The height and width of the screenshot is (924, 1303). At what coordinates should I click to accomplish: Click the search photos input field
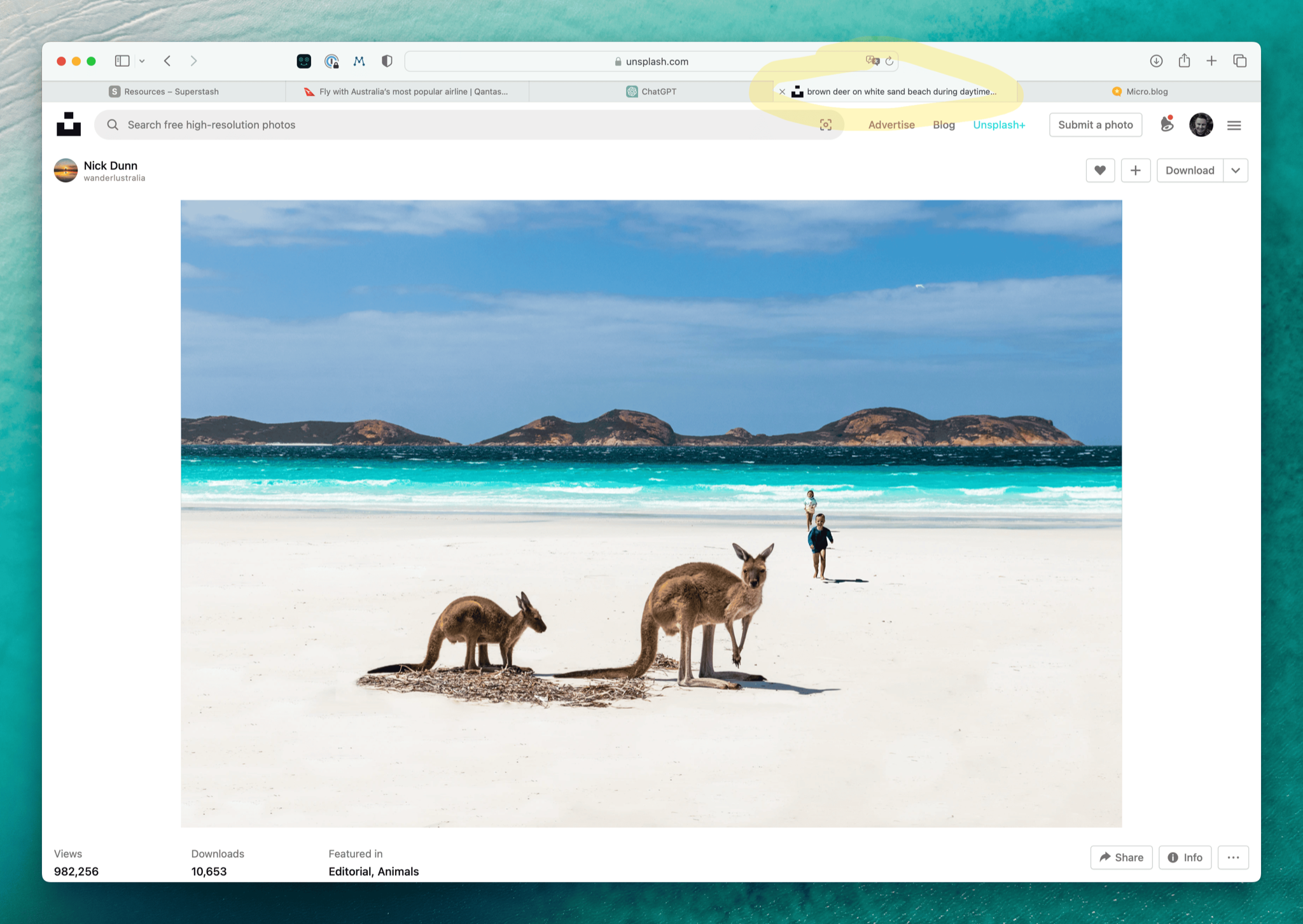(x=445, y=125)
